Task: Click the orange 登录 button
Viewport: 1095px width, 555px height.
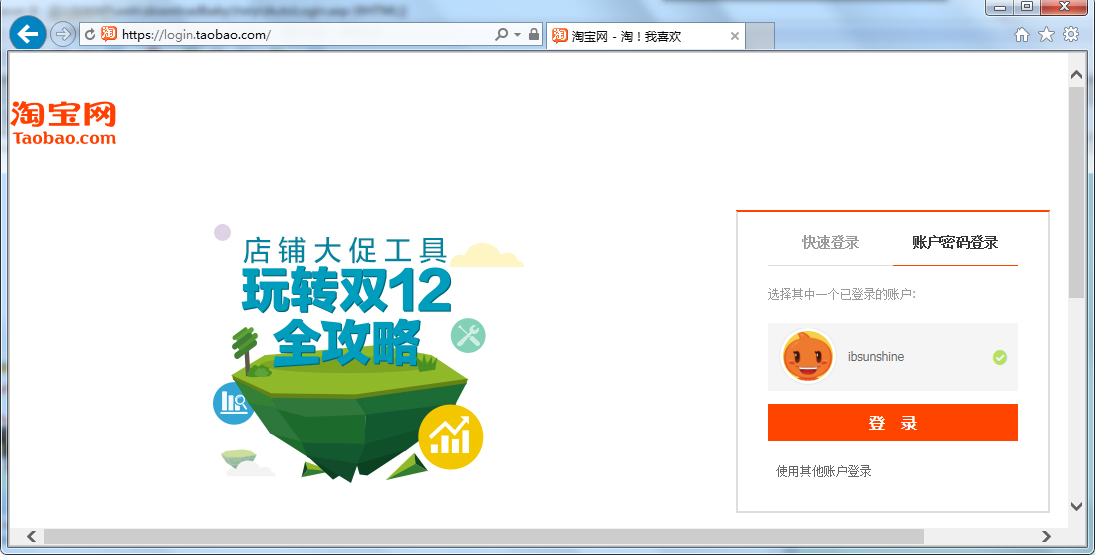Action: click(x=892, y=423)
